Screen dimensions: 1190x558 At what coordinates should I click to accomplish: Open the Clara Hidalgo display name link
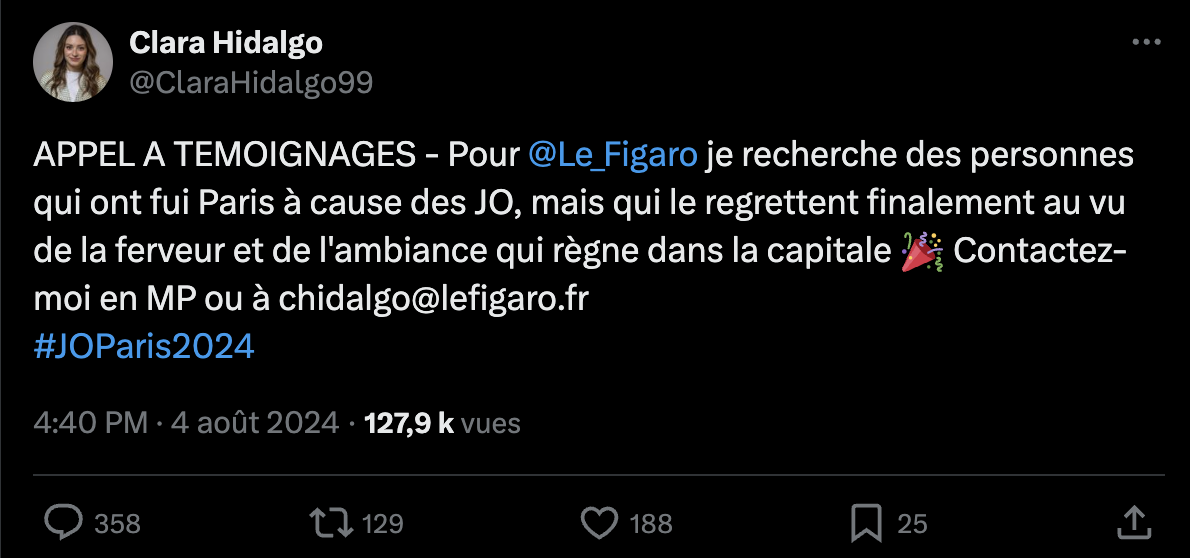click(x=225, y=43)
